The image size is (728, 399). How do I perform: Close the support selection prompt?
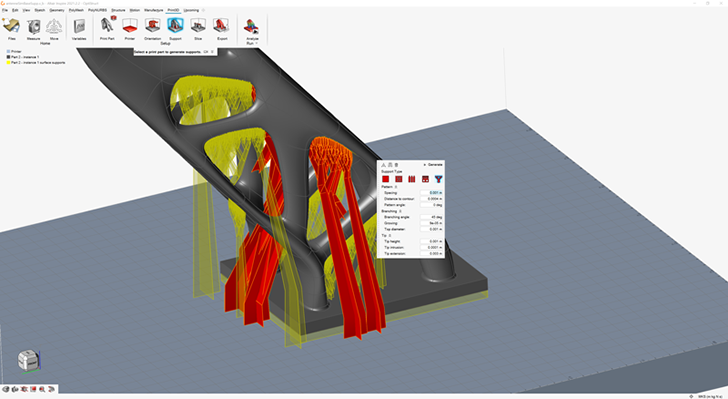click(x=213, y=52)
